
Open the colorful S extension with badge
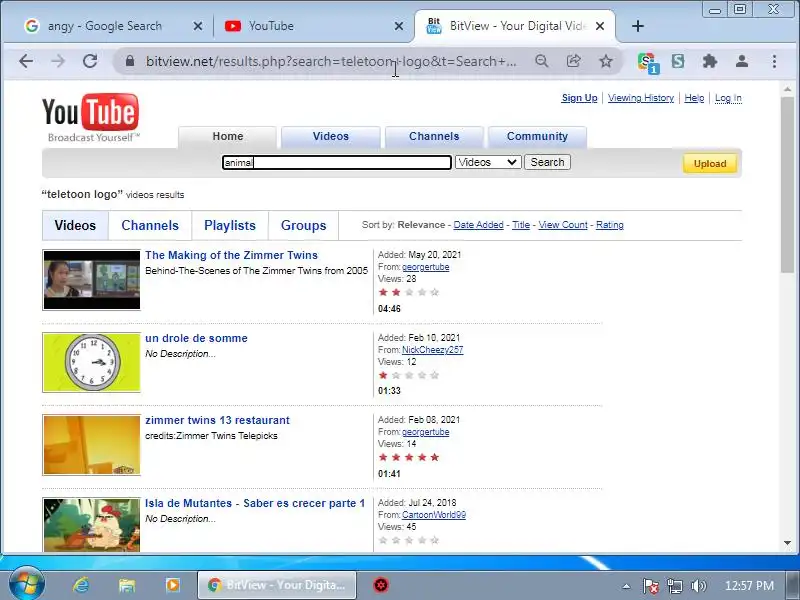648,63
